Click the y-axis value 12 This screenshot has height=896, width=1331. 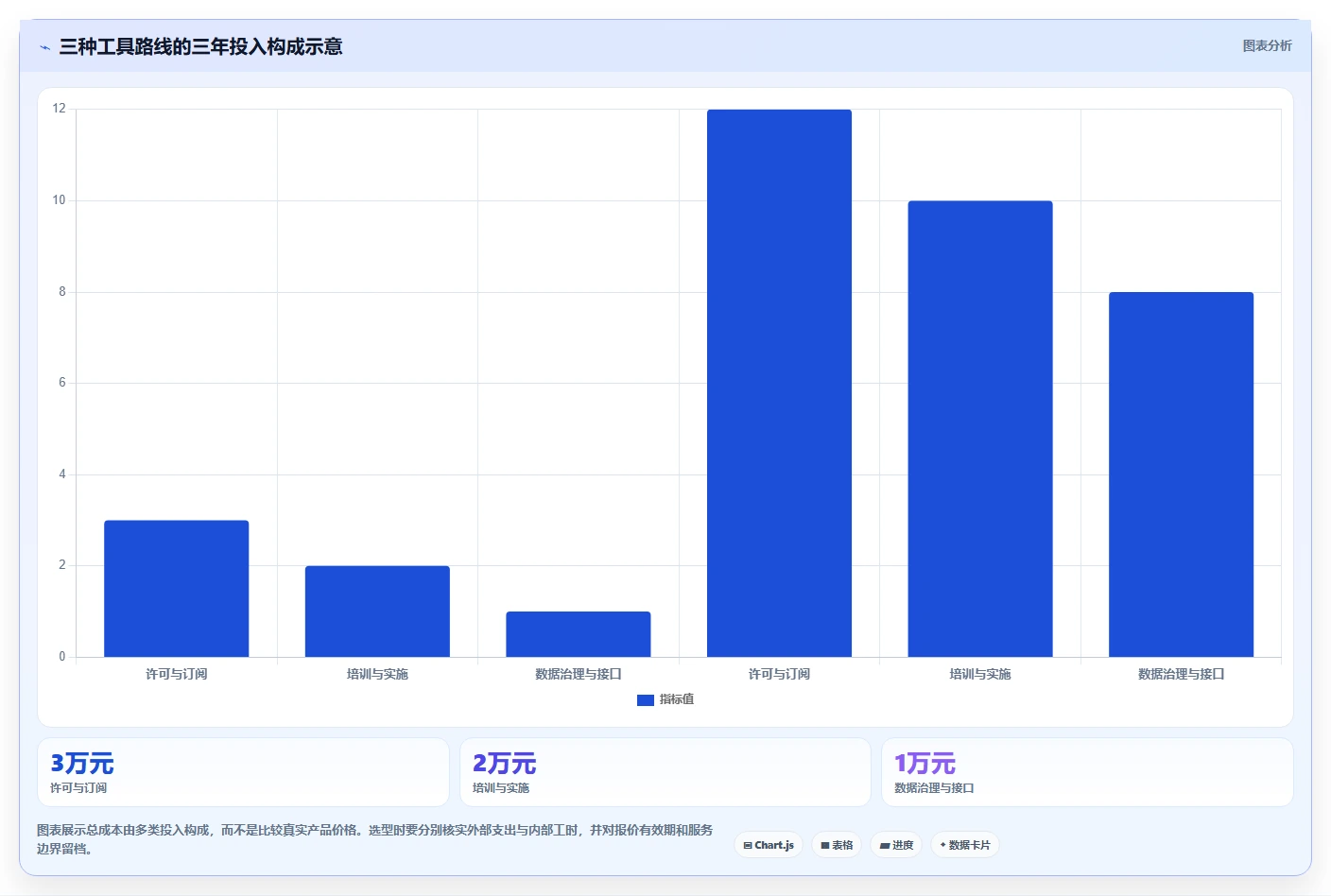(60, 109)
